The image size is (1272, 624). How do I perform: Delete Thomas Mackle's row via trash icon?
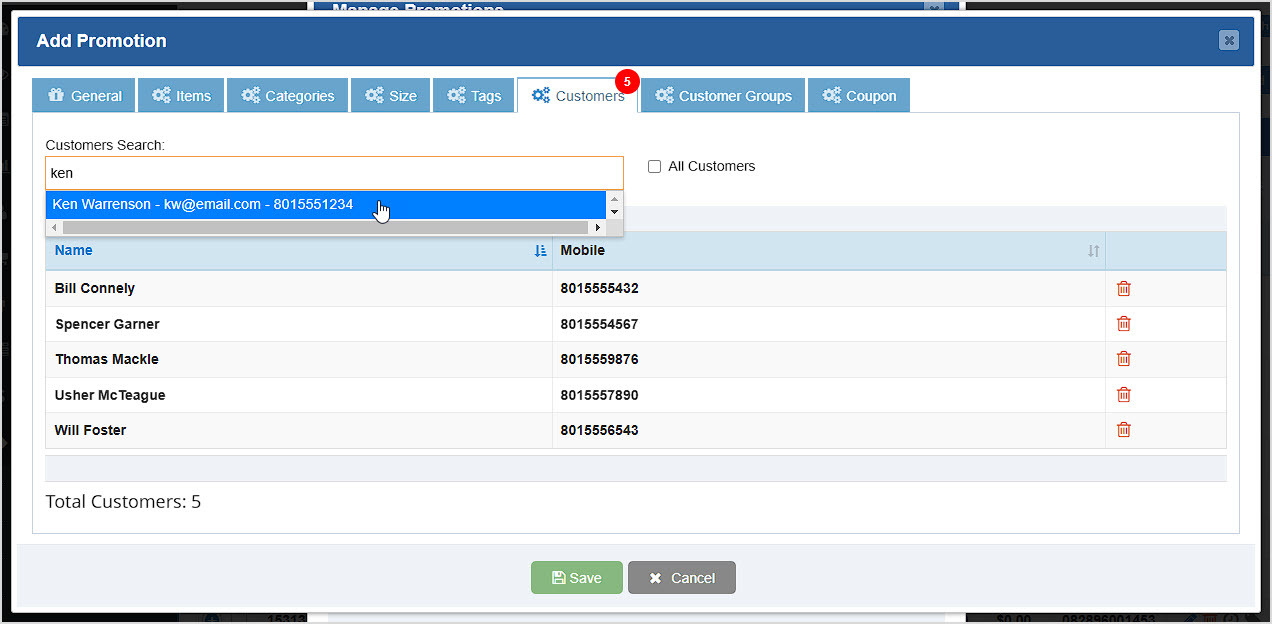pos(1123,358)
